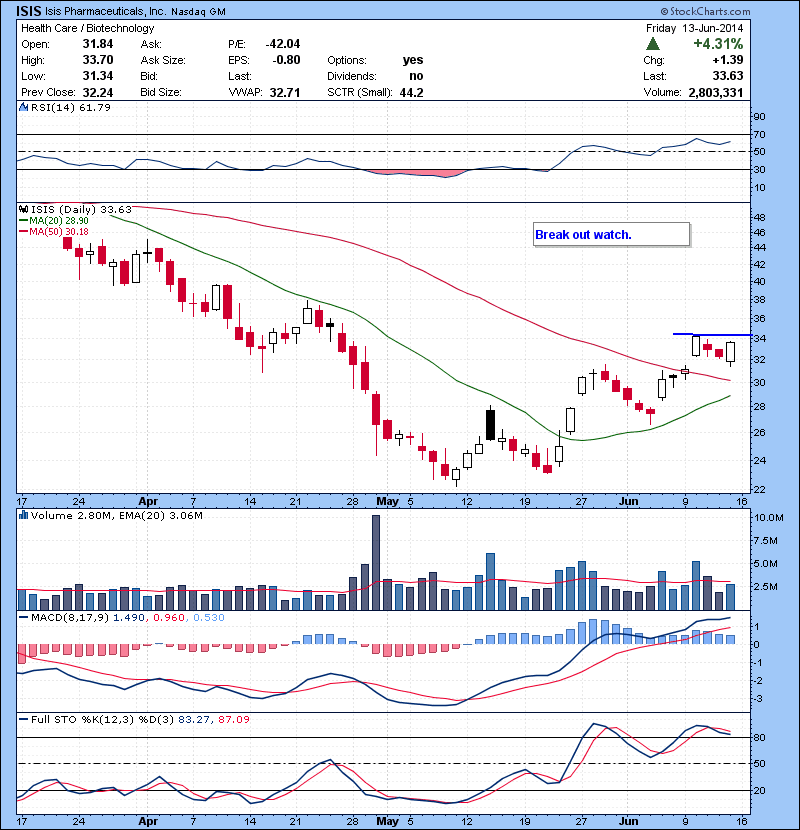Click the Dividends value no
The width and height of the screenshot is (800, 830).
(416, 76)
